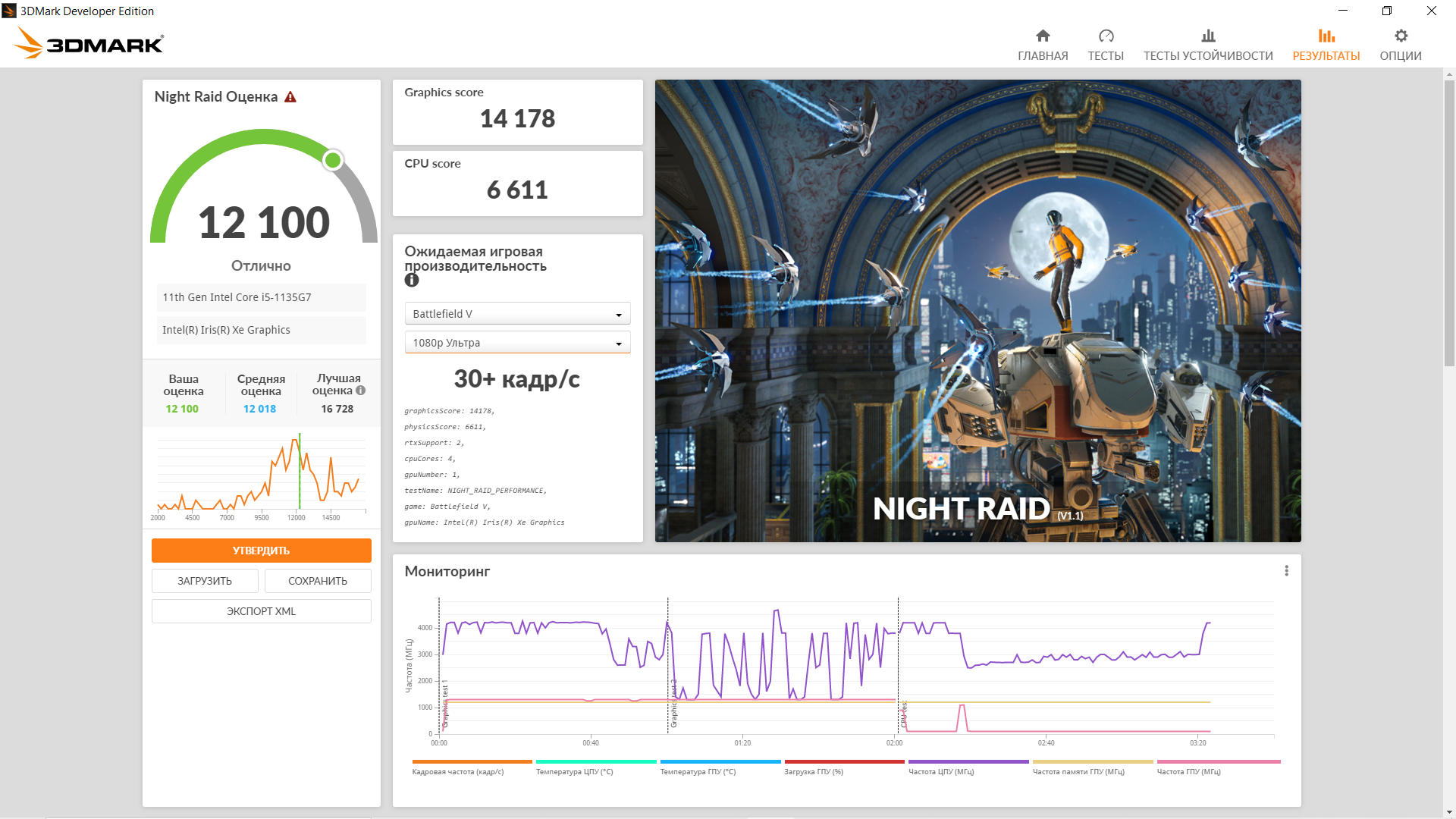Toggle Частота ГПУ (МГц) legend

click(x=1218, y=767)
